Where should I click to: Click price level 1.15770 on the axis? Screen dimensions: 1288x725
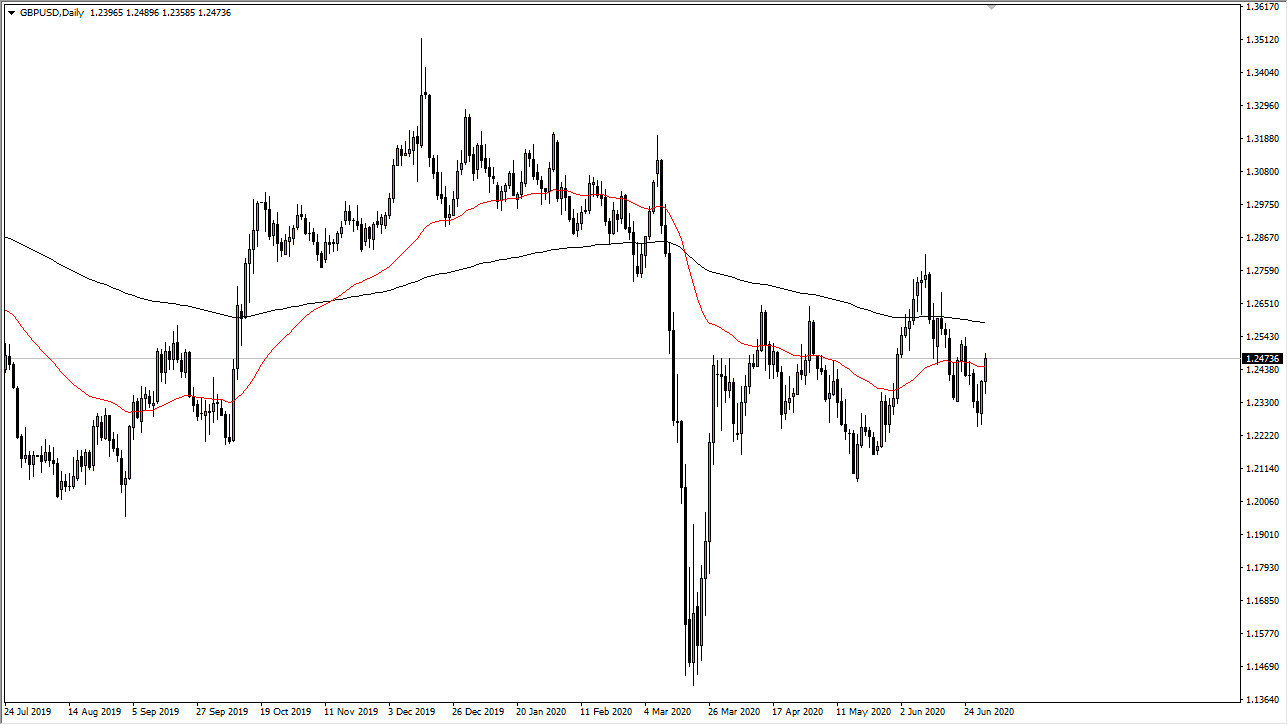[x=1262, y=634]
